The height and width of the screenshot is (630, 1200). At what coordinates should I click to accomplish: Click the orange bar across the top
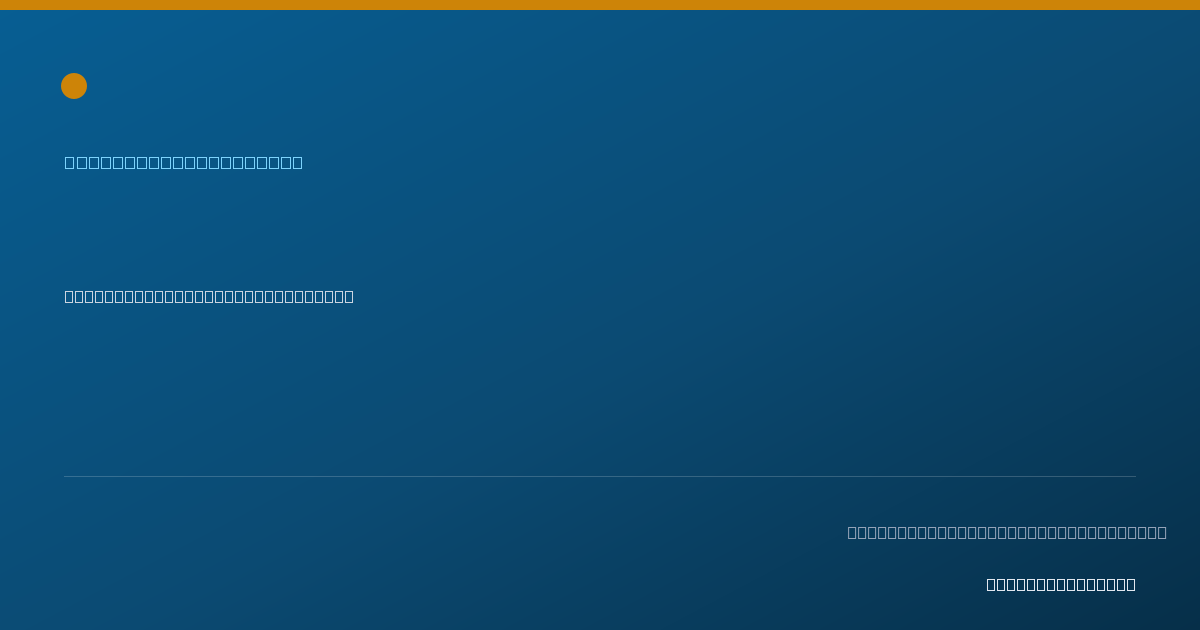click(x=600, y=5)
